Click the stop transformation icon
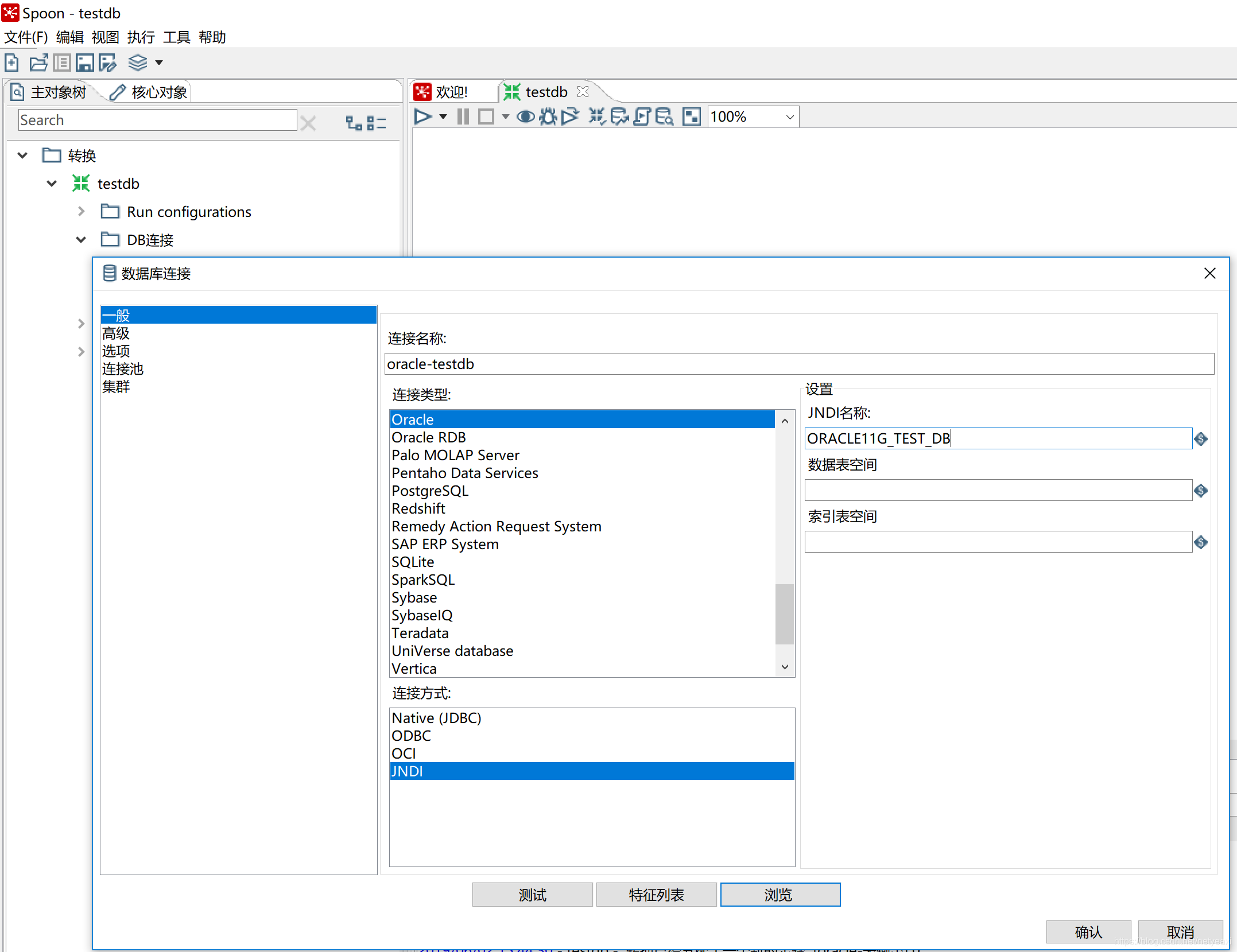The image size is (1237, 952). coord(486,117)
